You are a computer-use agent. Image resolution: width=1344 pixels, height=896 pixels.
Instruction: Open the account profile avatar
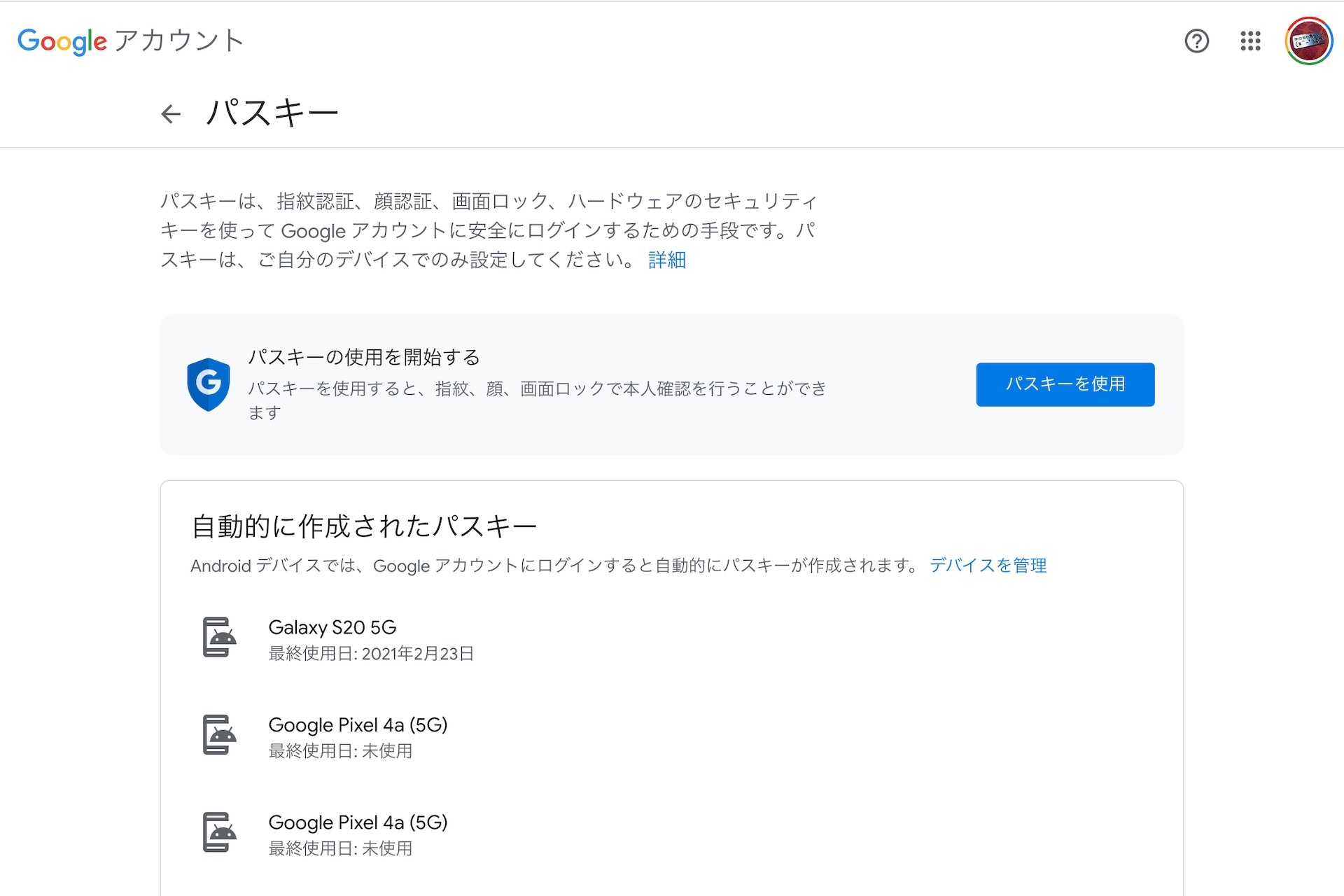1308,41
